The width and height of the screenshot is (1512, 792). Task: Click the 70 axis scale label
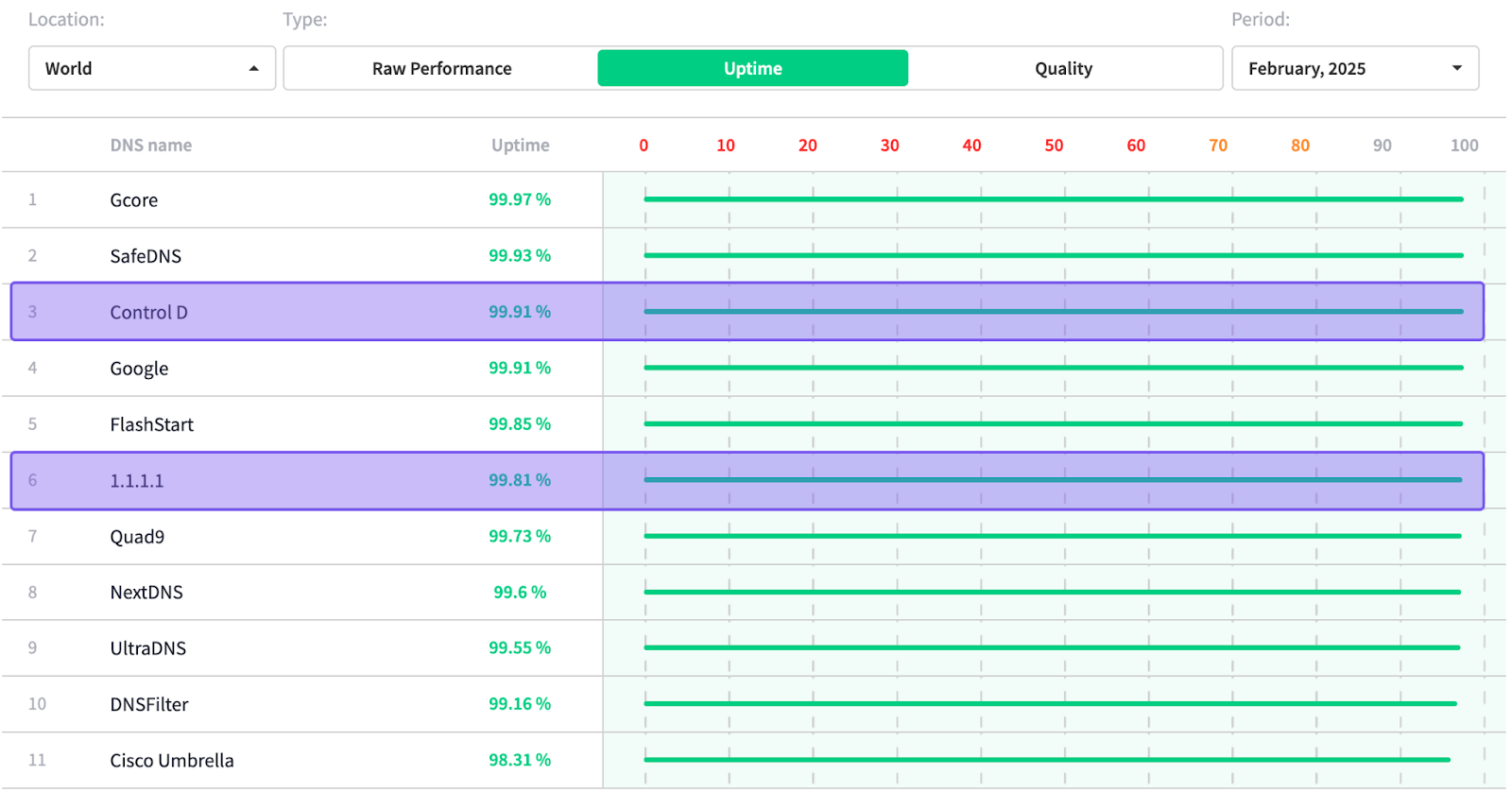[x=1218, y=146]
